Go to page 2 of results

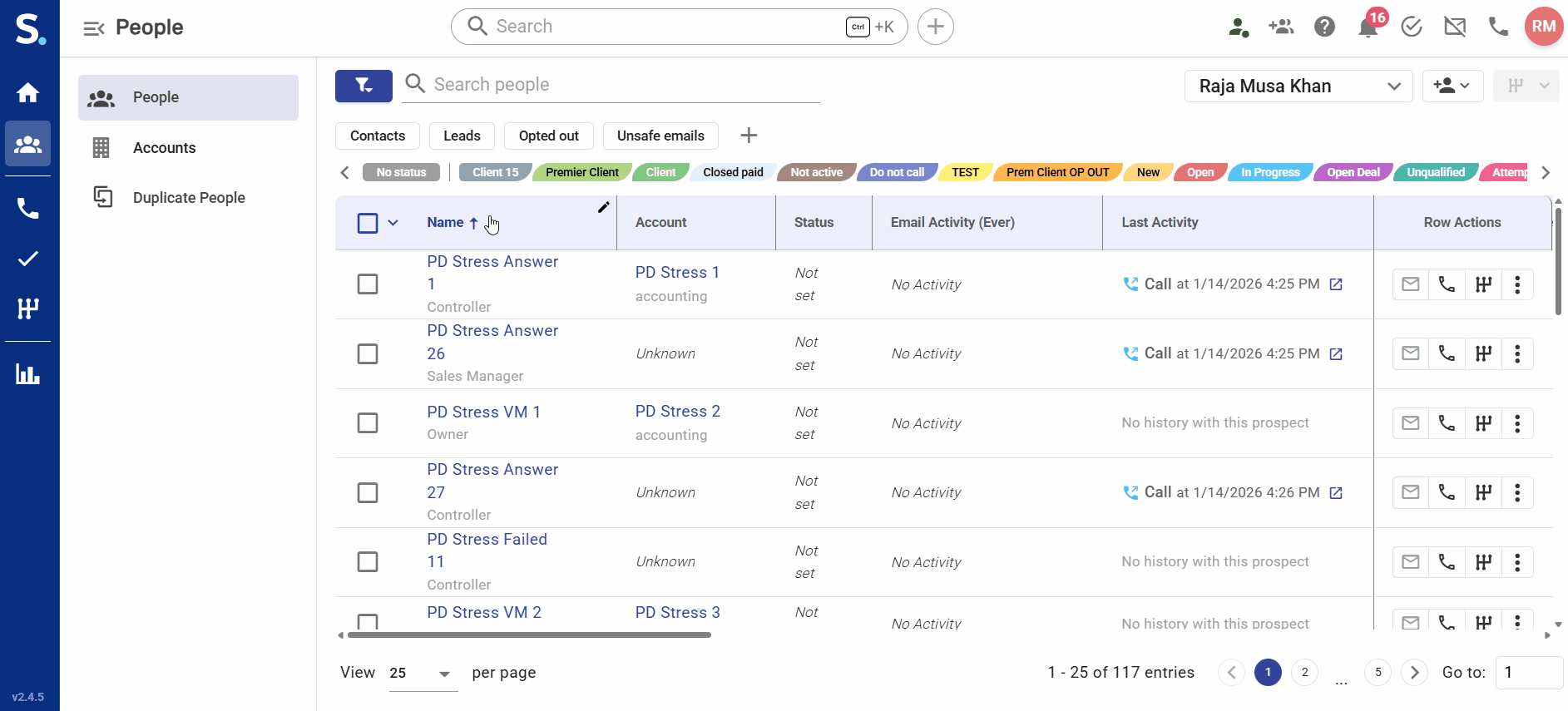pyautogui.click(x=1304, y=672)
